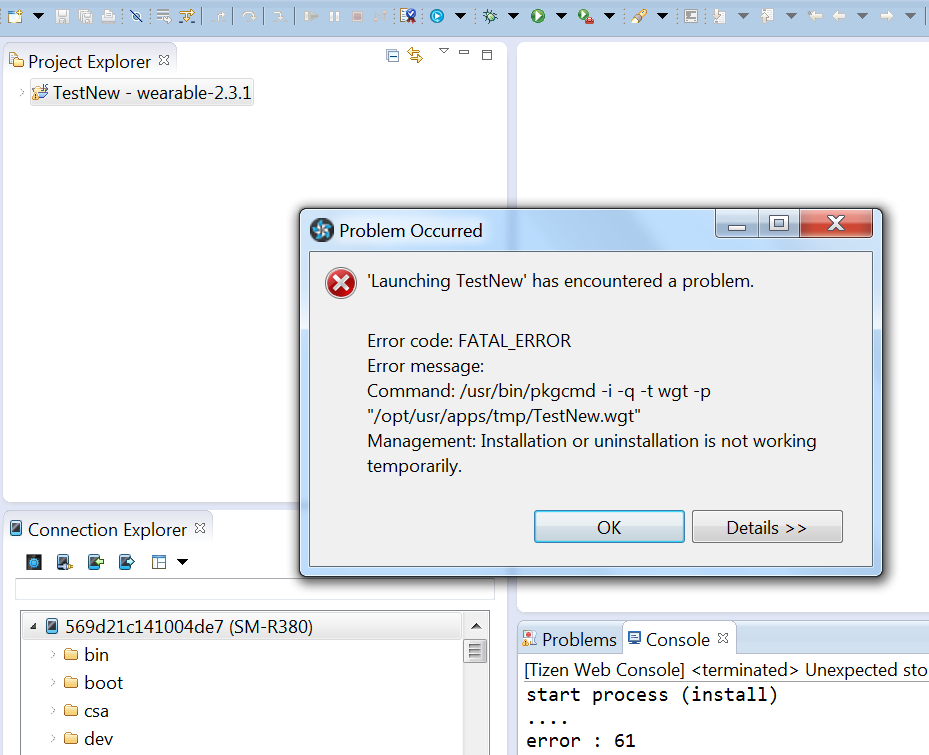Toggle the Skip All Breakpoints icon
This screenshot has height=755, width=929.
tap(136, 16)
